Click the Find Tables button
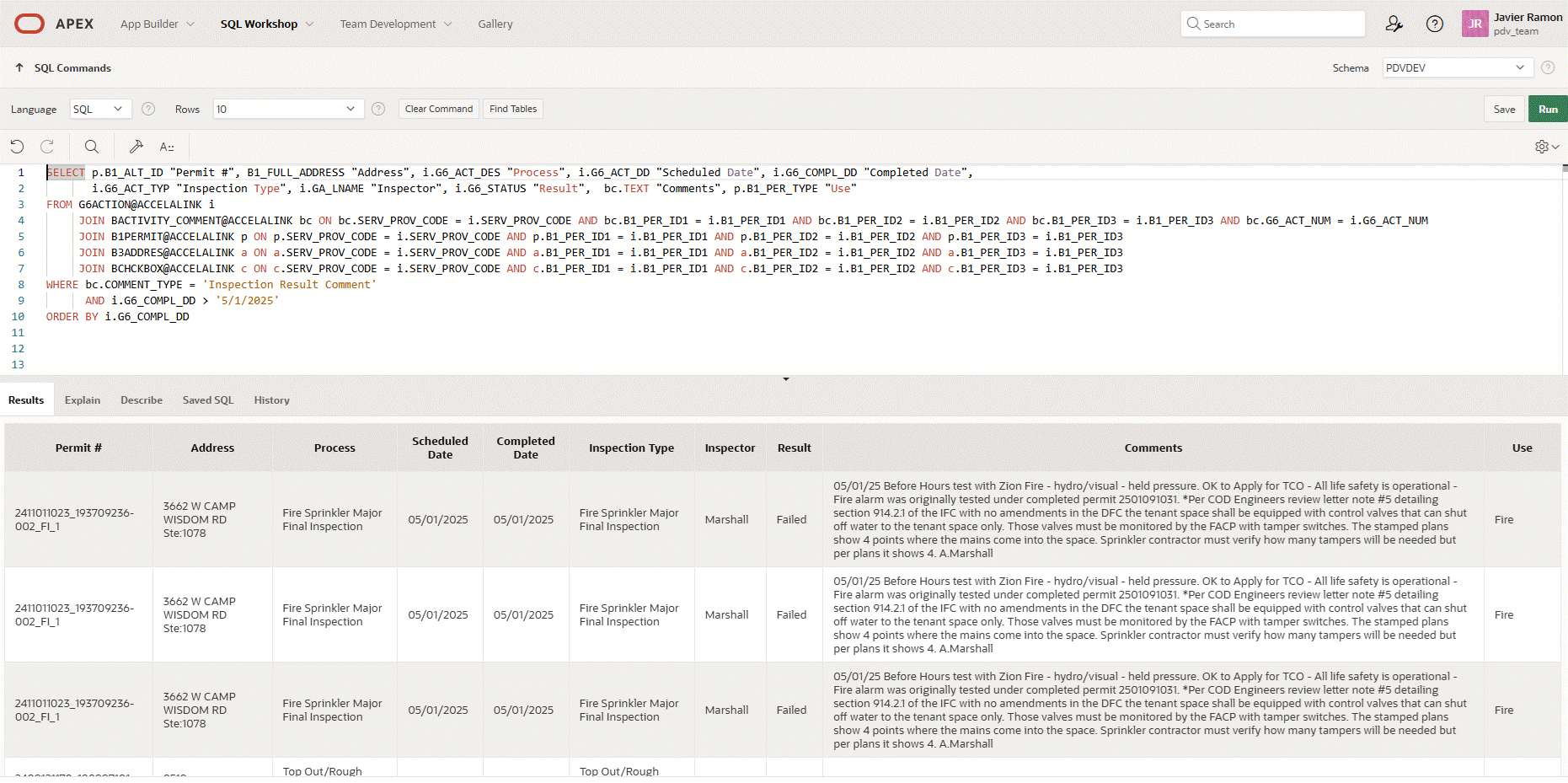This screenshot has width=1568, height=783. pyautogui.click(x=512, y=109)
